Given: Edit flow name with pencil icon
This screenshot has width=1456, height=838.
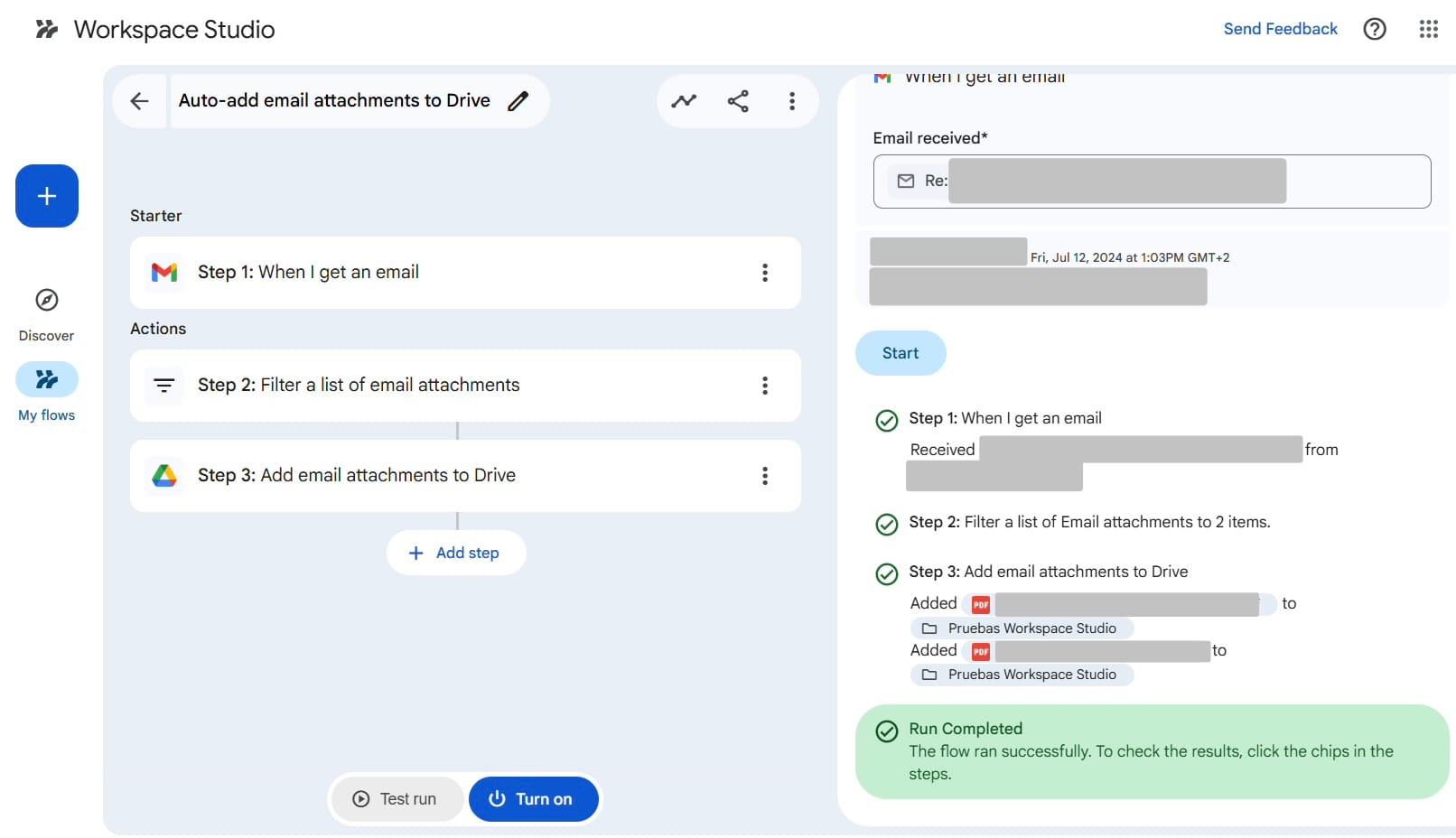Looking at the screenshot, I should 518,101.
